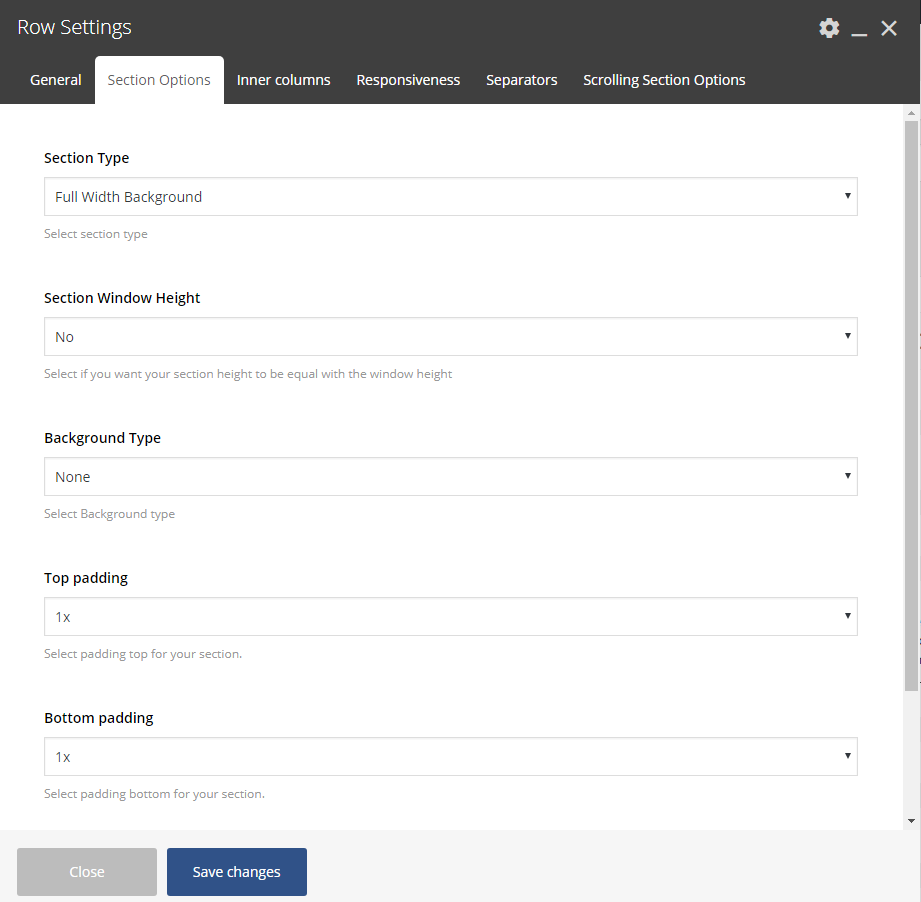The width and height of the screenshot is (921, 902).
Task: Open the Top padding dropdown
Action: [450, 617]
